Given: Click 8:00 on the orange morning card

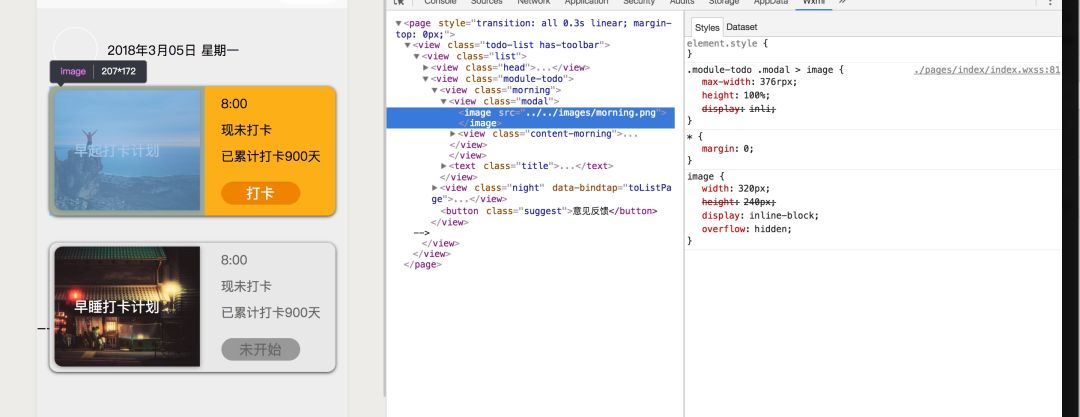Looking at the screenshot, I should [234, 104].
